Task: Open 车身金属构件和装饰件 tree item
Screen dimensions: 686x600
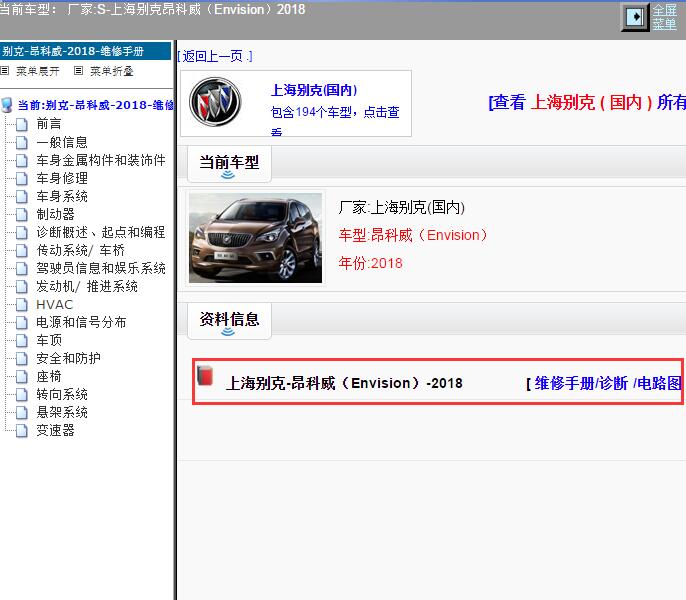Action: (x=101, y=160)
